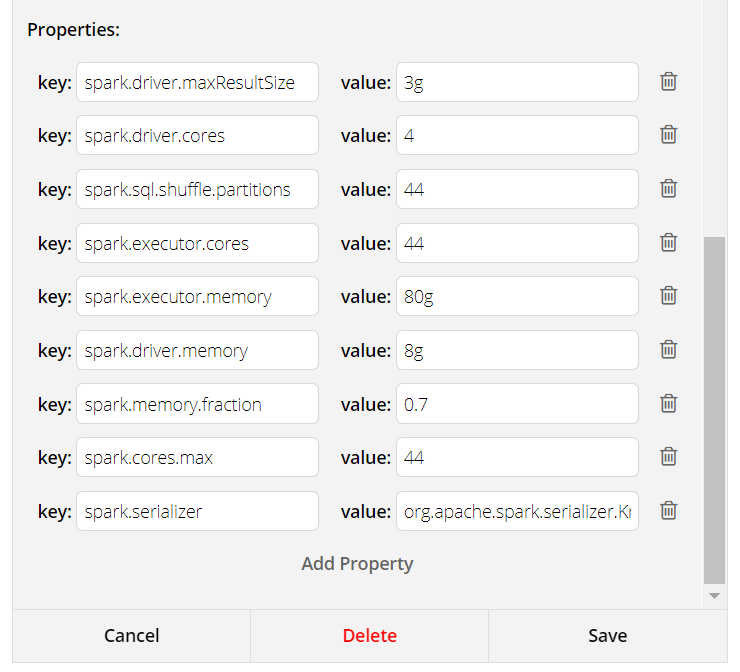The image size is (740, 672).
Task: Save the configuration properties
Action: coord(607,636)
